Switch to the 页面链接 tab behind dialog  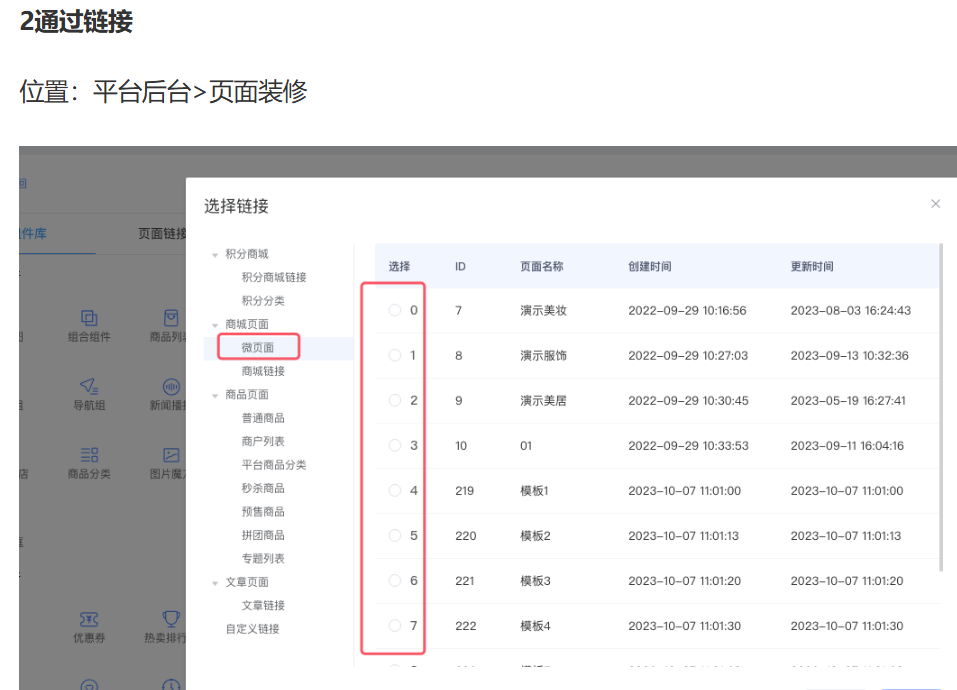click(x=162, y=234)
